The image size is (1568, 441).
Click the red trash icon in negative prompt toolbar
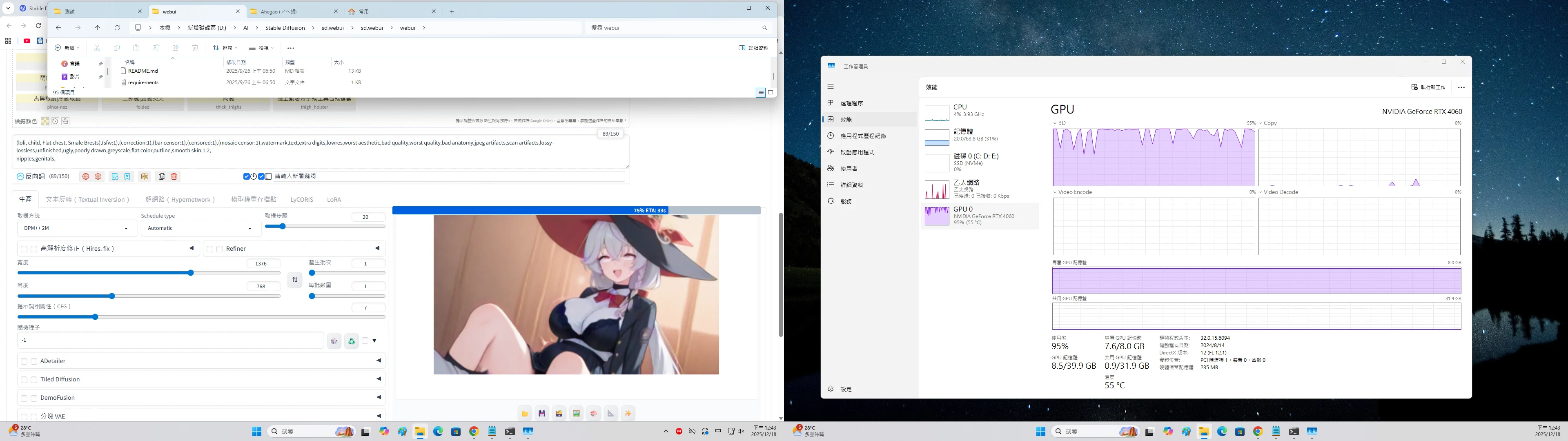174,177
